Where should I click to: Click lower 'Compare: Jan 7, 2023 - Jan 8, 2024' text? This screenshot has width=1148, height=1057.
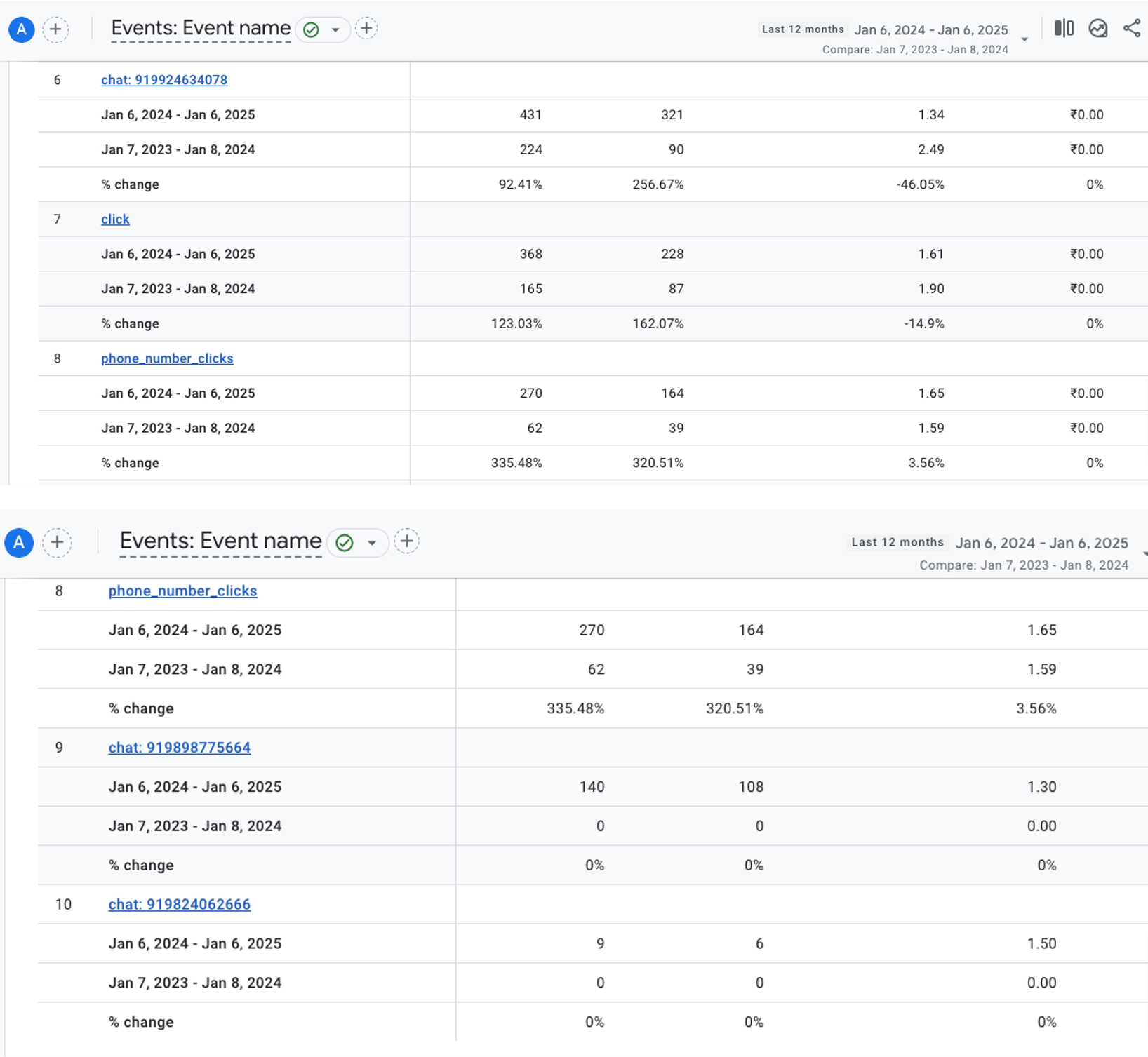point(1024,565)
